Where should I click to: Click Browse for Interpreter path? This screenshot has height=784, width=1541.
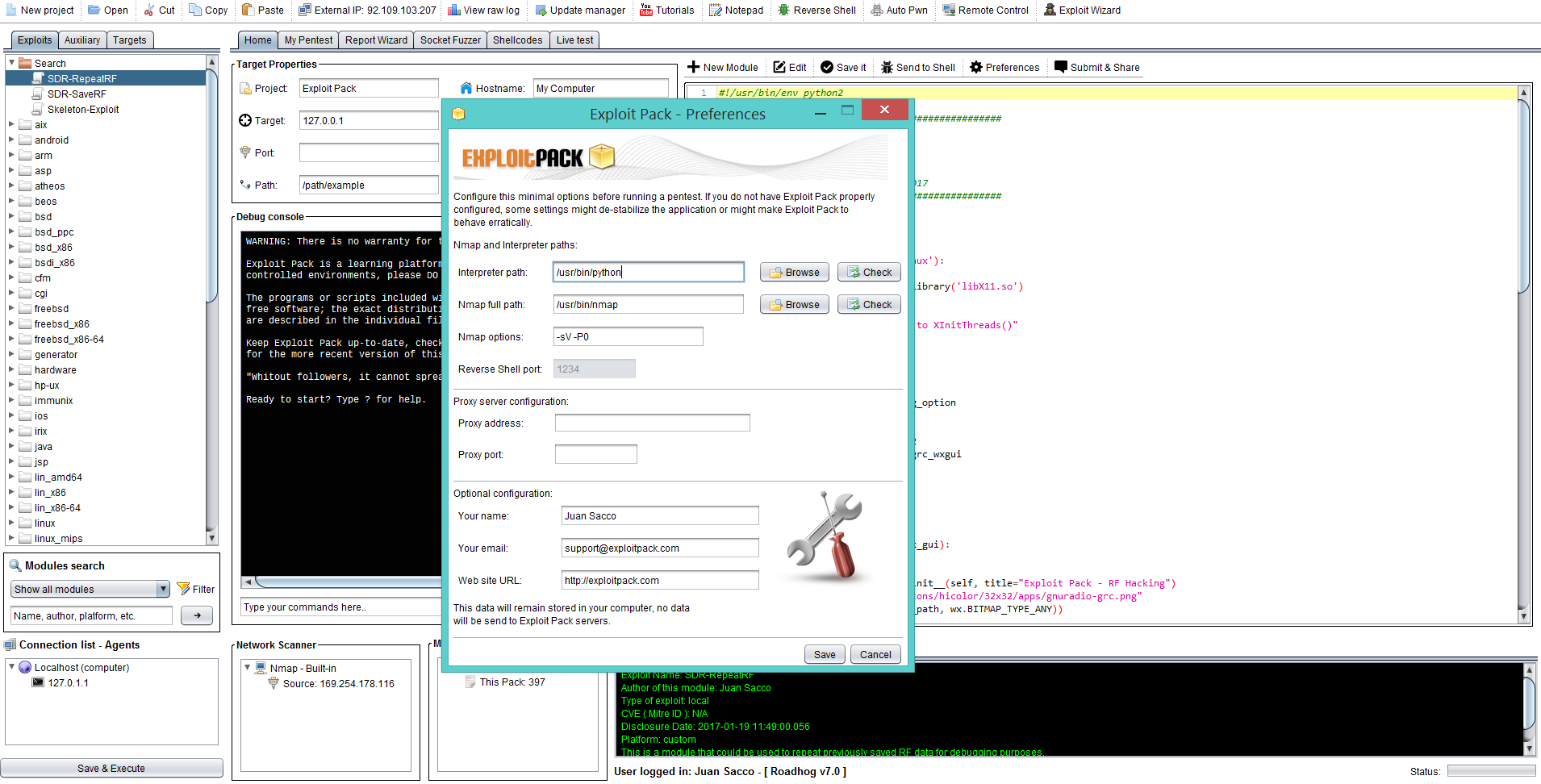coord(794,273)
